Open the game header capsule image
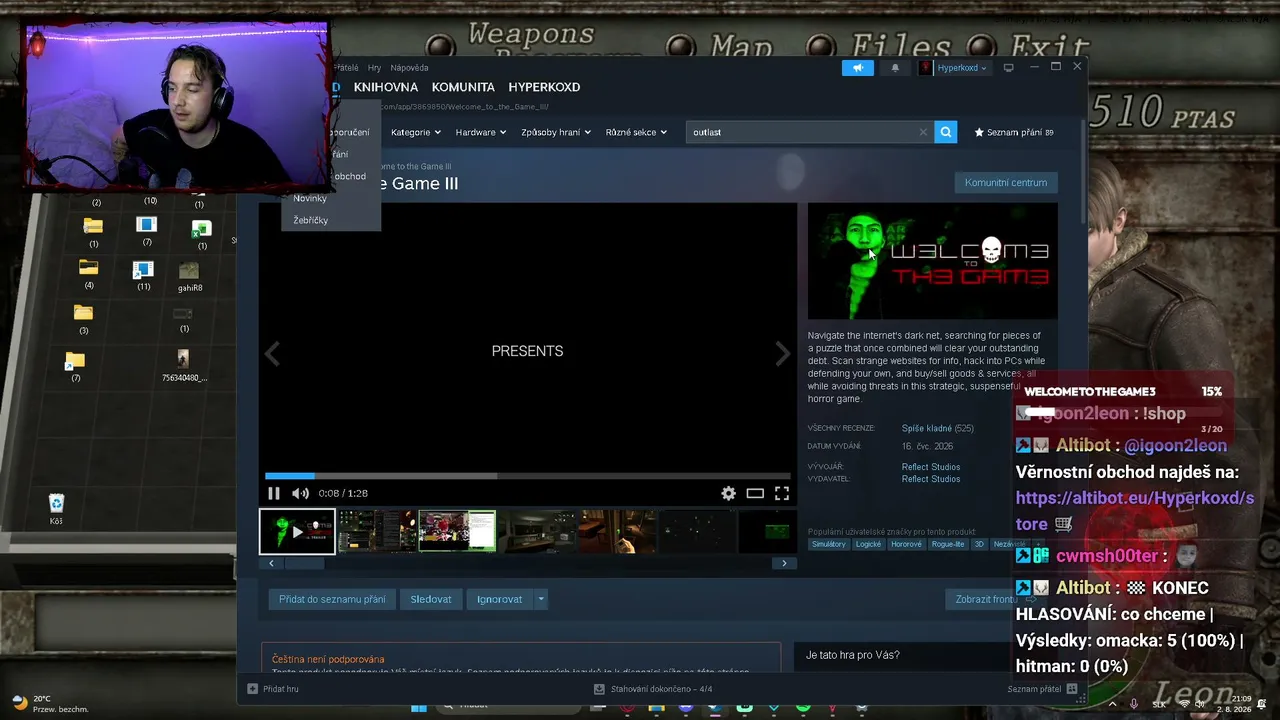 point(932,261)
